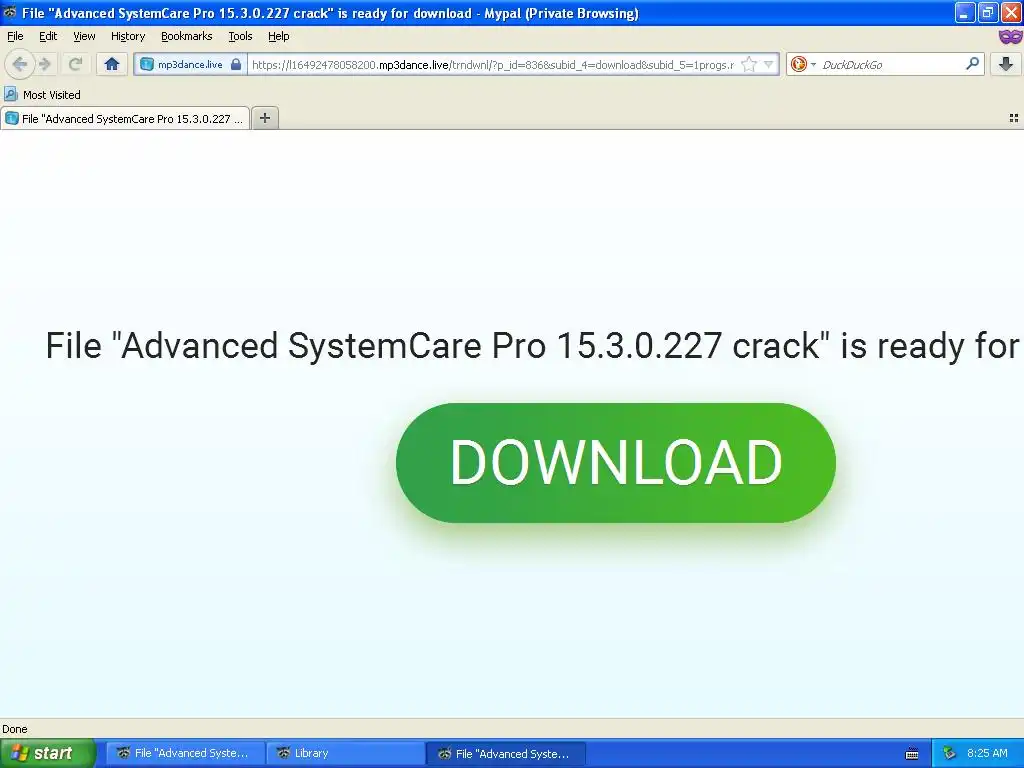Viewport: 1024px width, 768px height.
Task: Open the Windows start menu
Action: [47, 753]
